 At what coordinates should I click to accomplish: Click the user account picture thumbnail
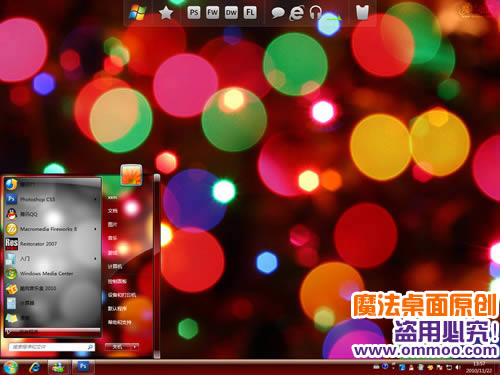131,175
